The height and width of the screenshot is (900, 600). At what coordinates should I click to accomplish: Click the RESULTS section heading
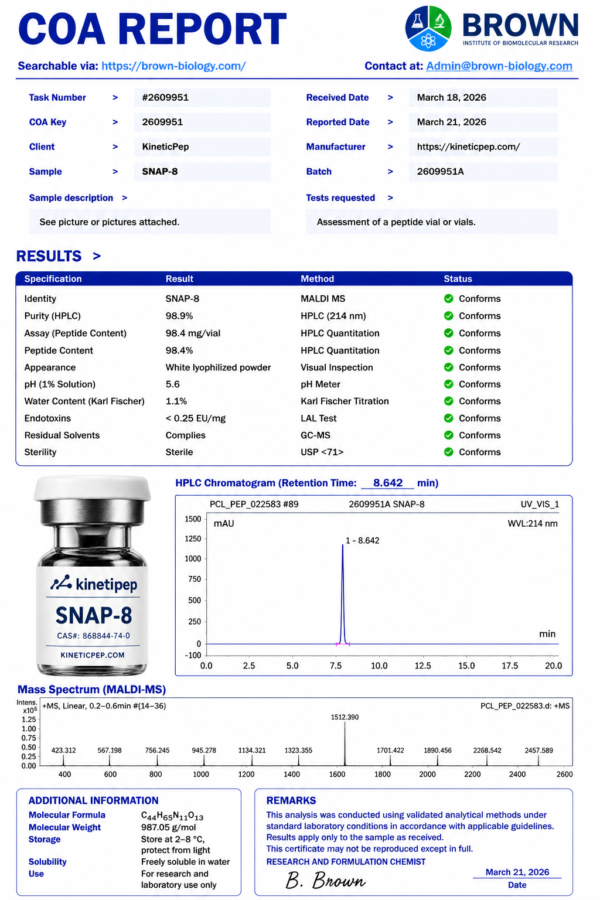click(49, 256)
